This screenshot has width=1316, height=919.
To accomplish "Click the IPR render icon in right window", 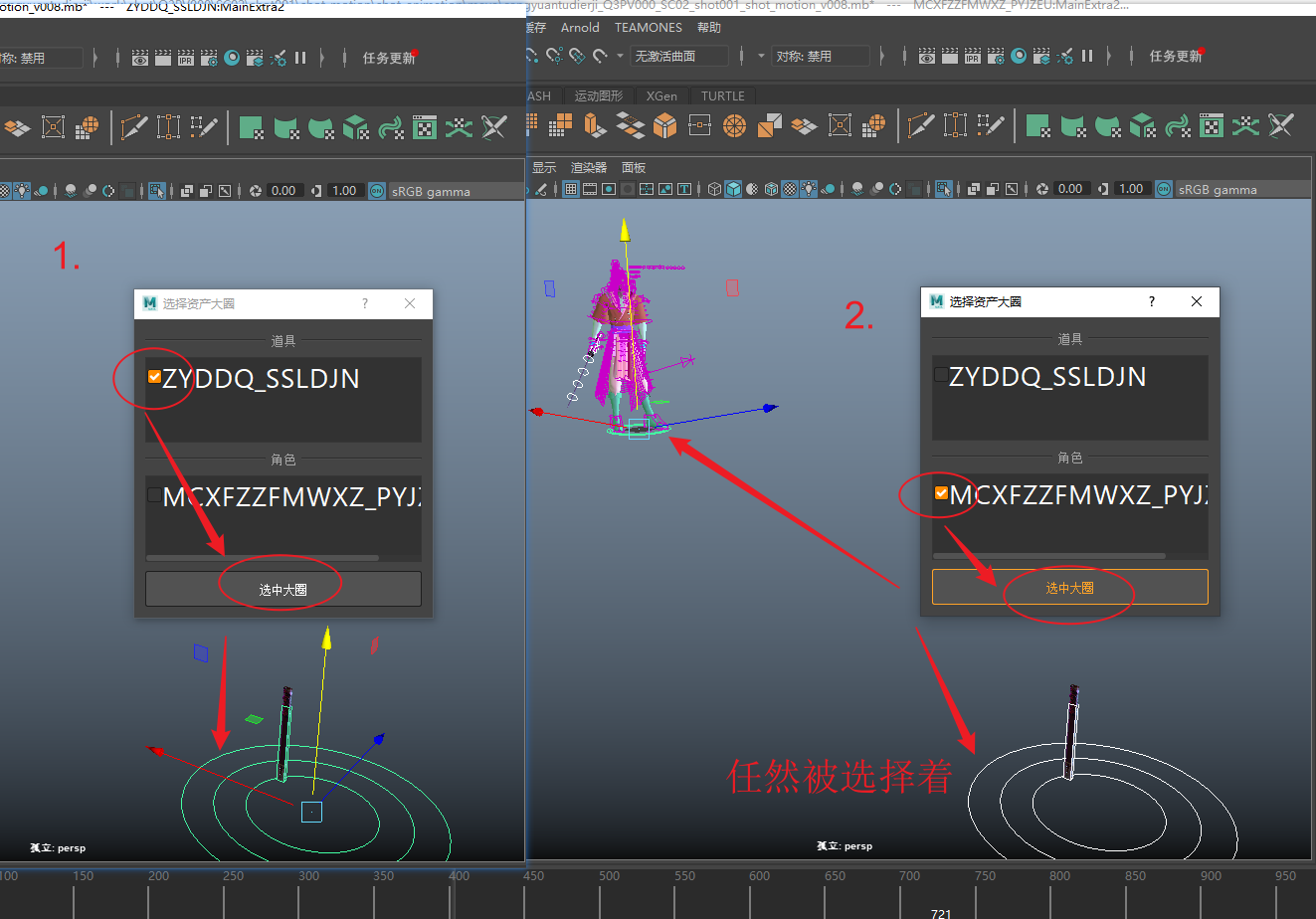I will tap(972, 57).
